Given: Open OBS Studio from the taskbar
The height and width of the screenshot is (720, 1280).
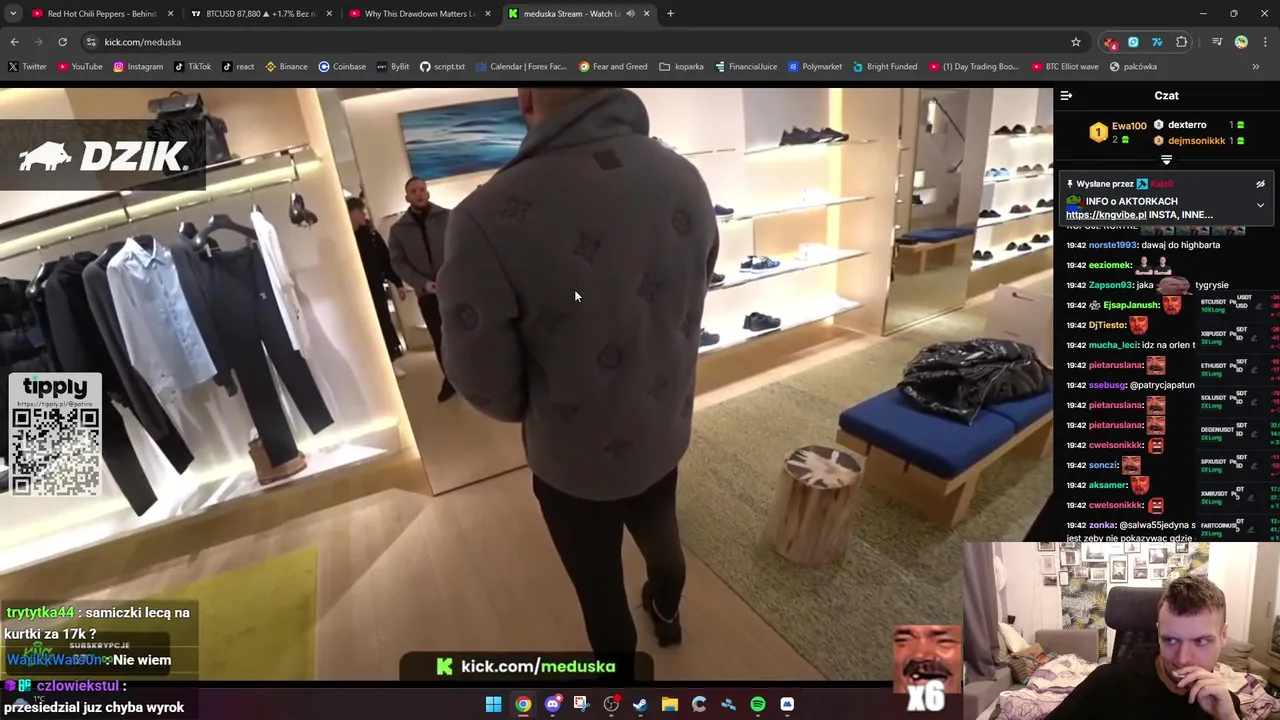Looking at the screenshot, I should [x=611, y=704].
